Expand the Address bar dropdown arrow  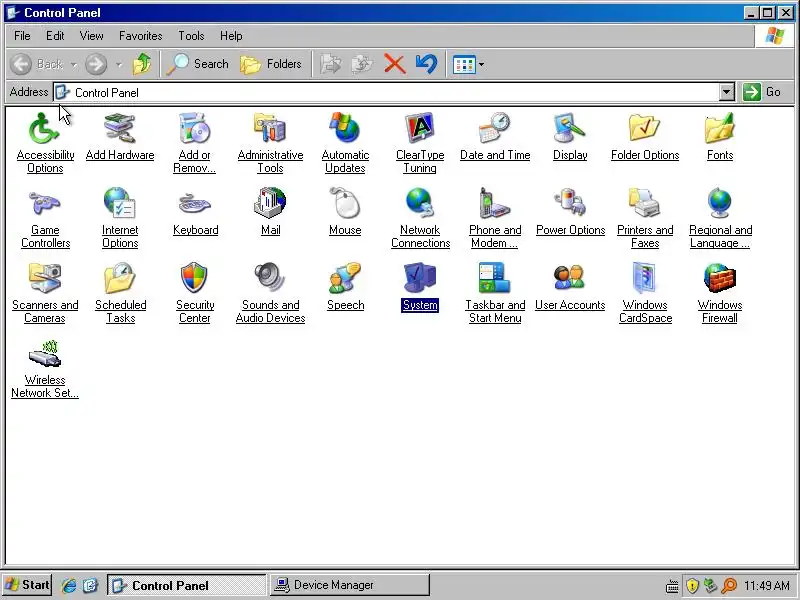727,92
